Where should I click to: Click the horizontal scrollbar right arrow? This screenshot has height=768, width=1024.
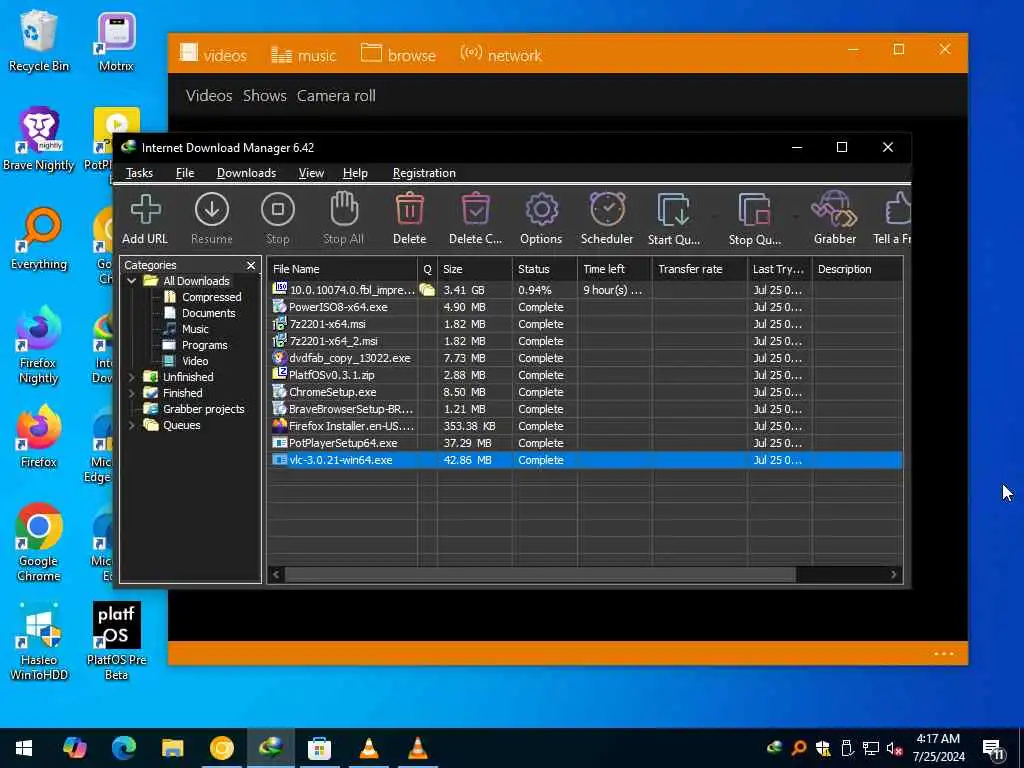pos(893,575)
